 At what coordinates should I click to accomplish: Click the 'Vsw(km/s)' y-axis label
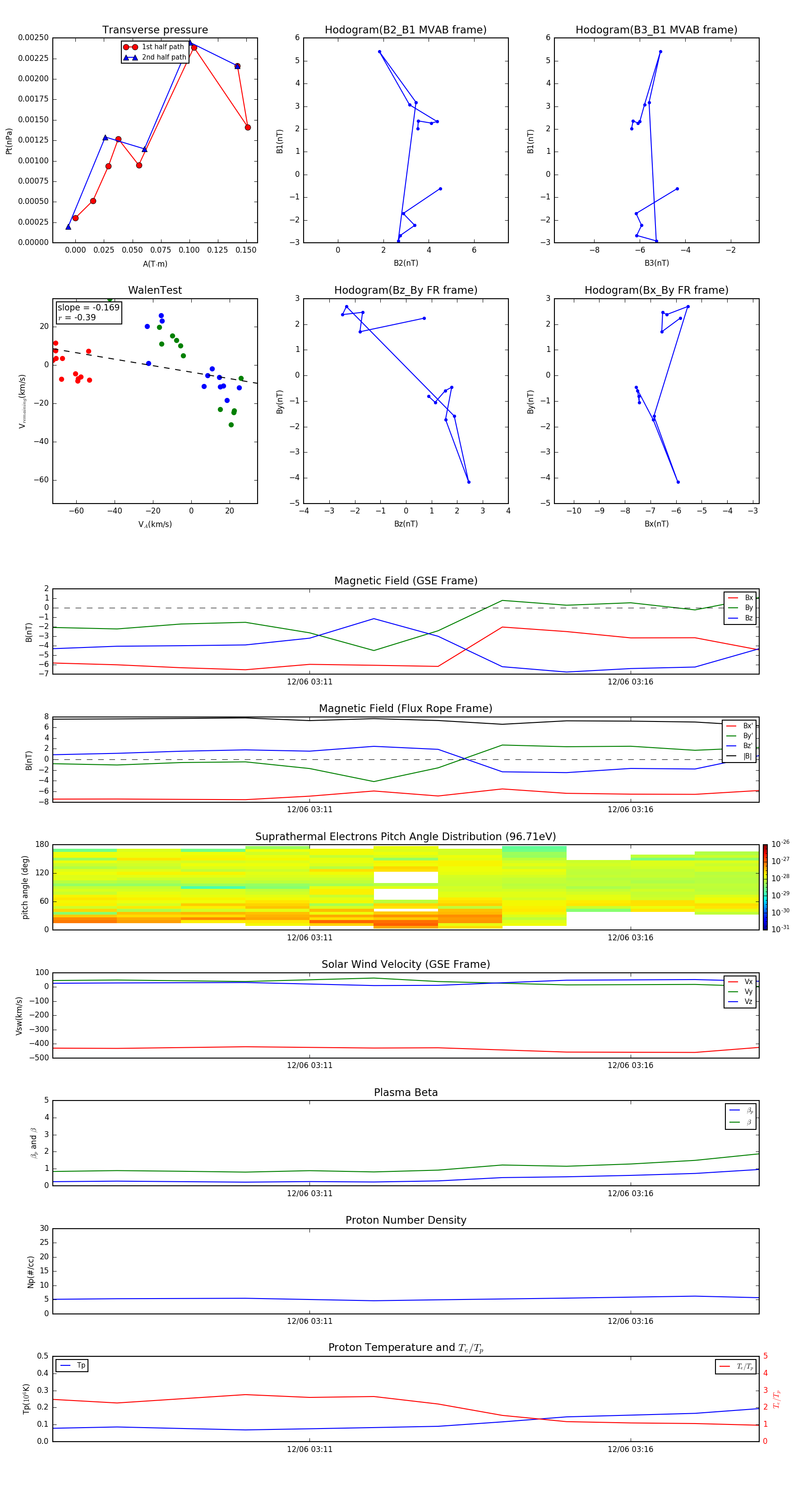click(19, 1016)
